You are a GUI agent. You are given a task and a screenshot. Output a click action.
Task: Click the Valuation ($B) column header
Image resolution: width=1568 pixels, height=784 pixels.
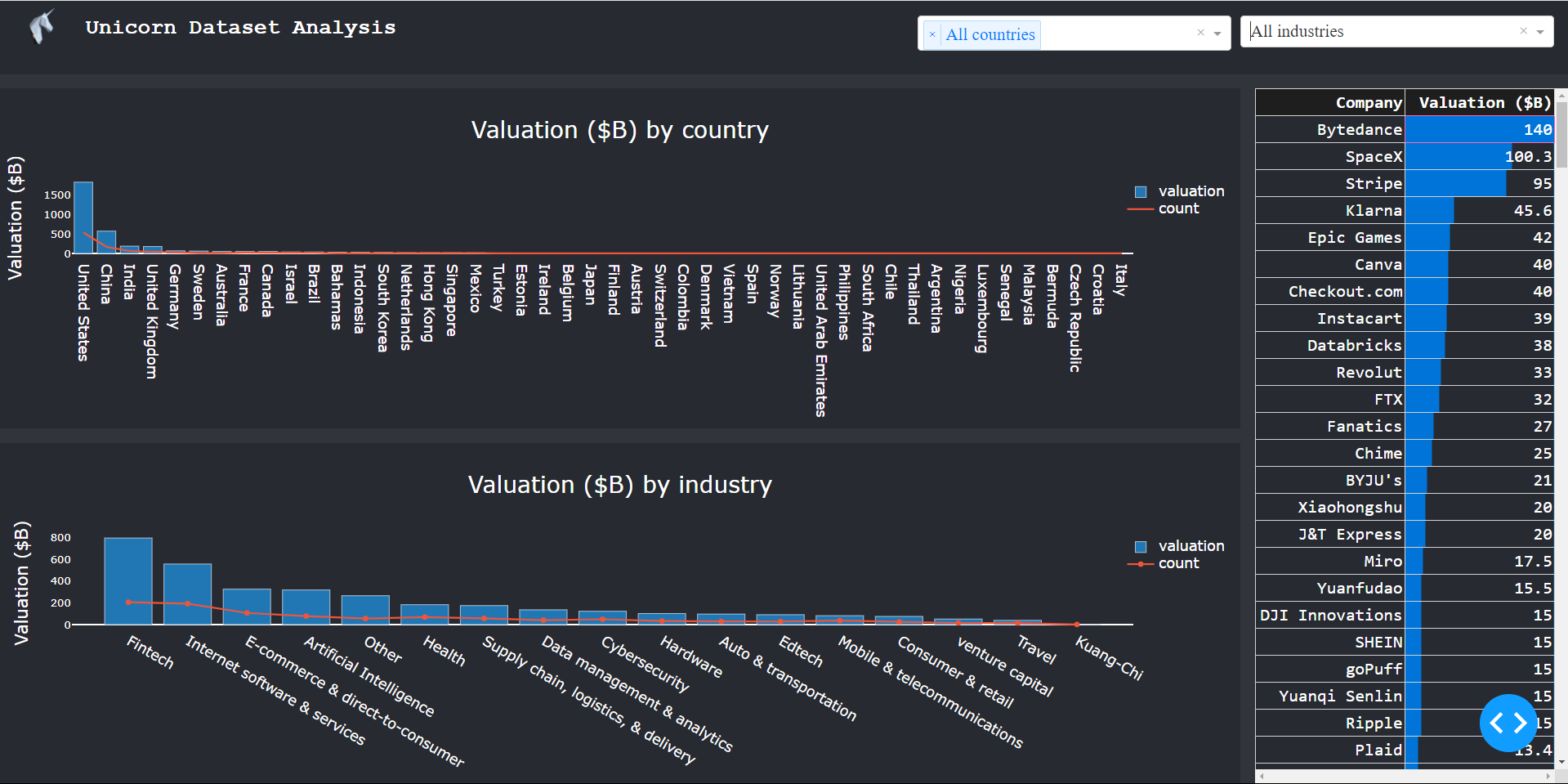1480,102
